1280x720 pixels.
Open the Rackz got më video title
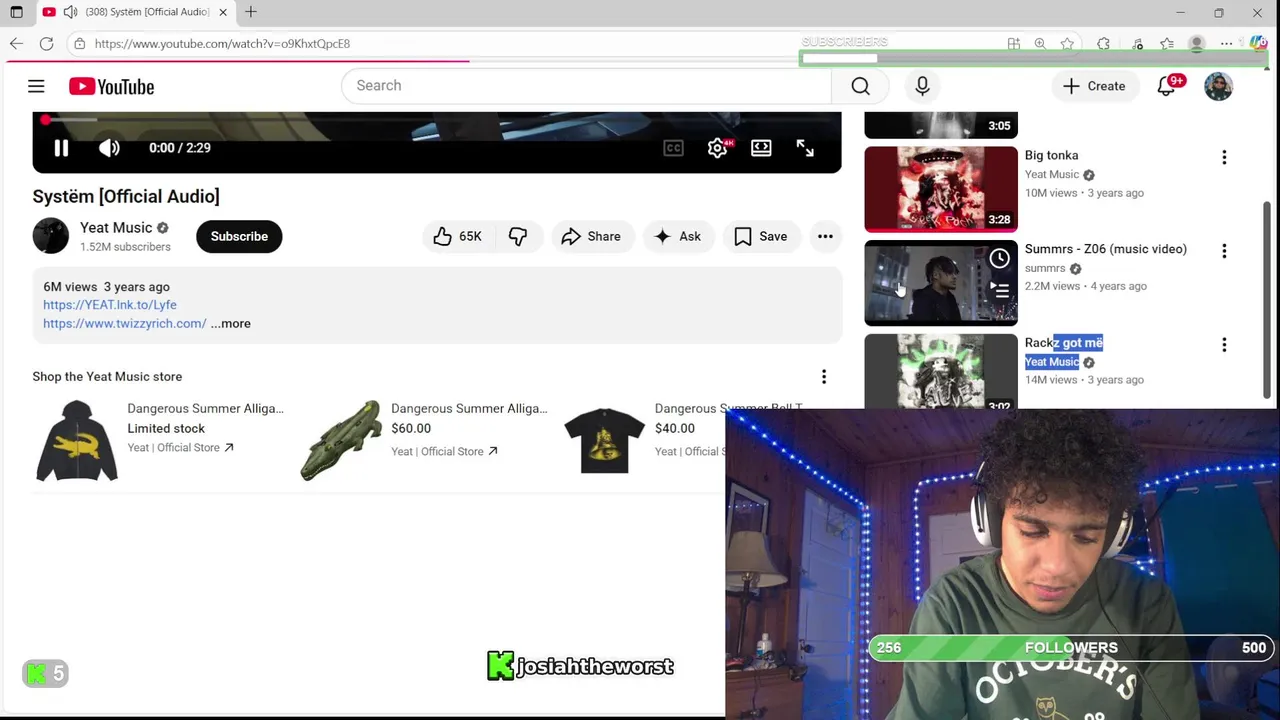[x=1064, y=343]
